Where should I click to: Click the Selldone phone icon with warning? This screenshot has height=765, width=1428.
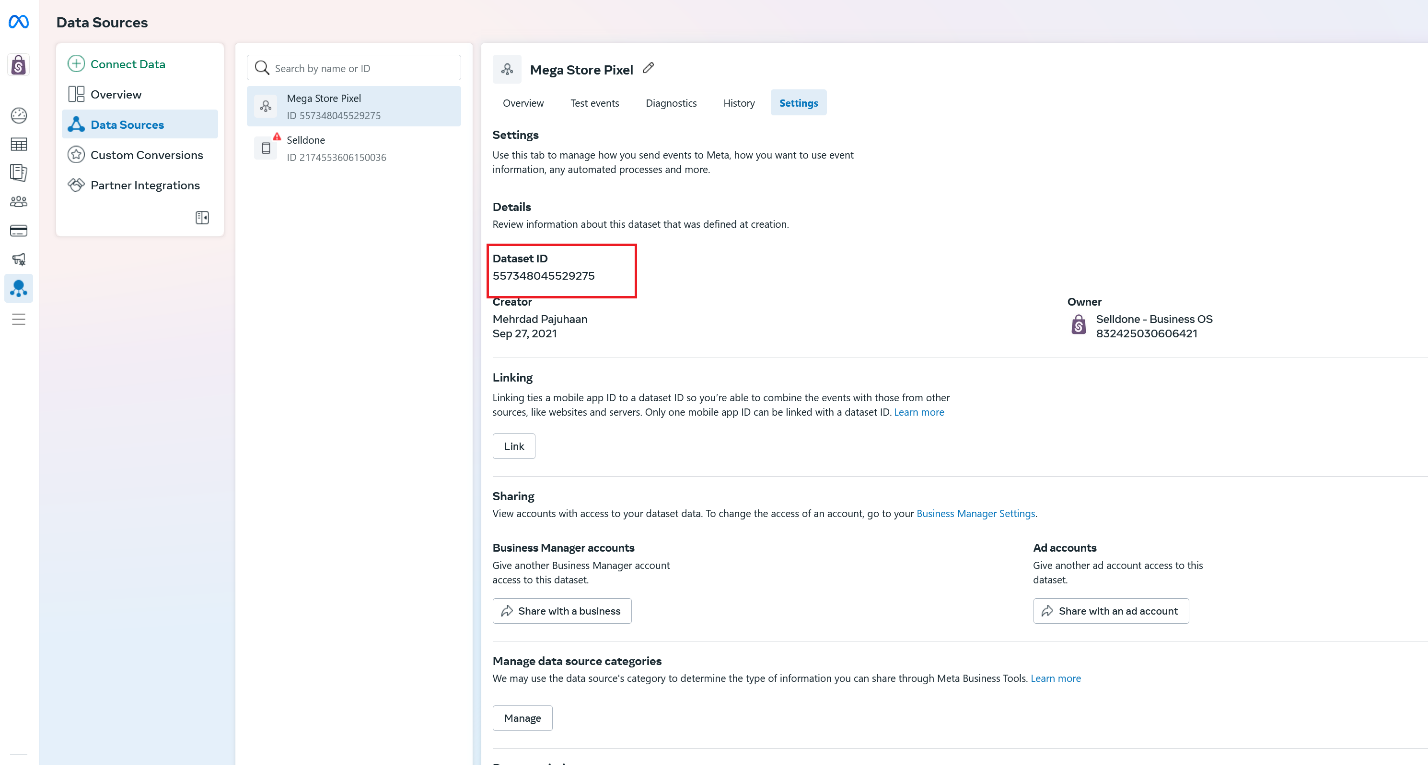pos(267,147)
